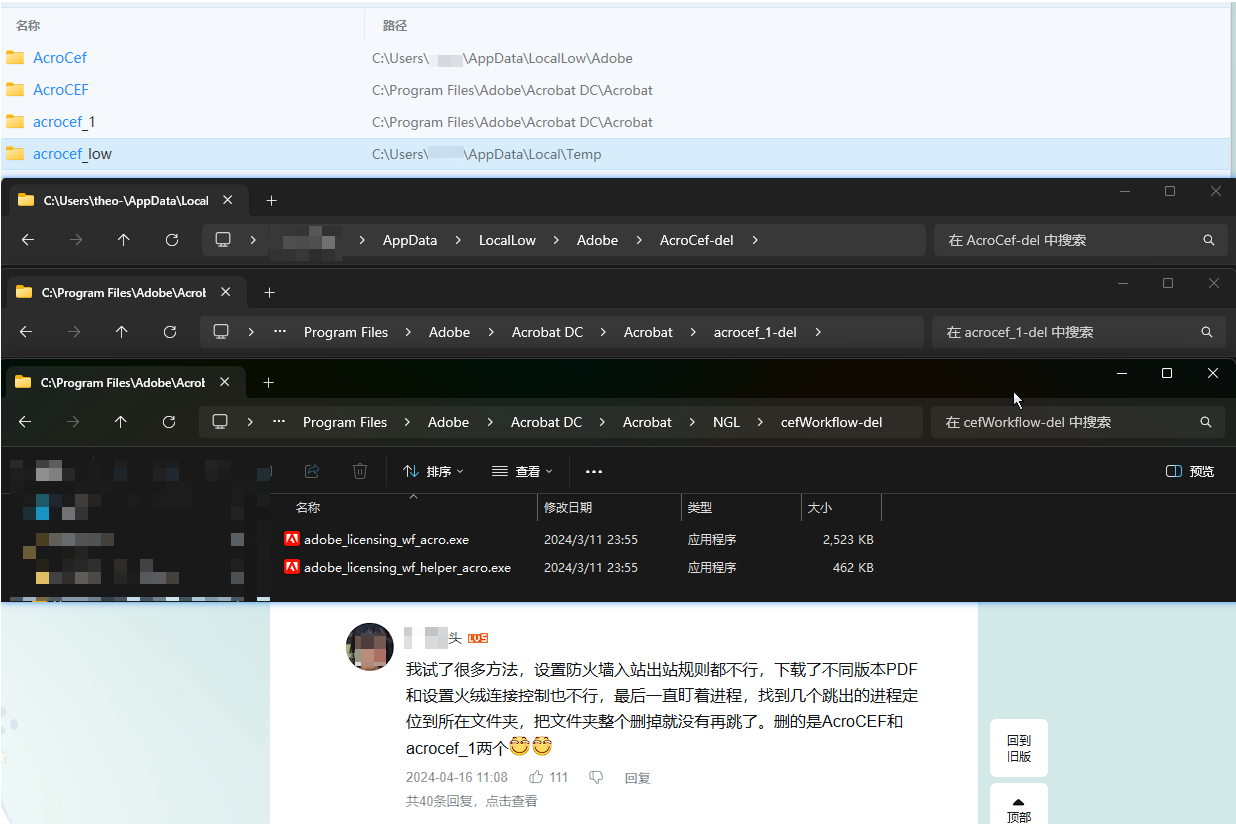This screenshot has width=1236, height=828.
Task: Open the AcroCef folder in search results
Action: tap(60, 58)
